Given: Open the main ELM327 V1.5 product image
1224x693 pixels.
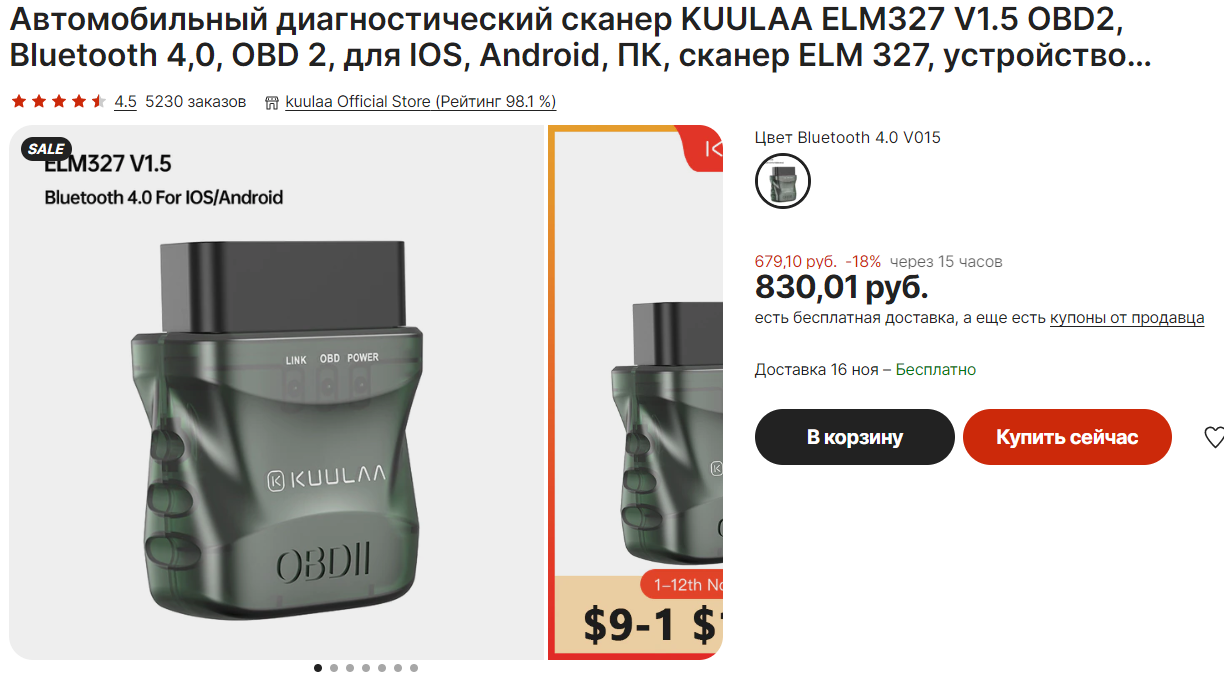Looking at the screenshot, I should [277, 393].
